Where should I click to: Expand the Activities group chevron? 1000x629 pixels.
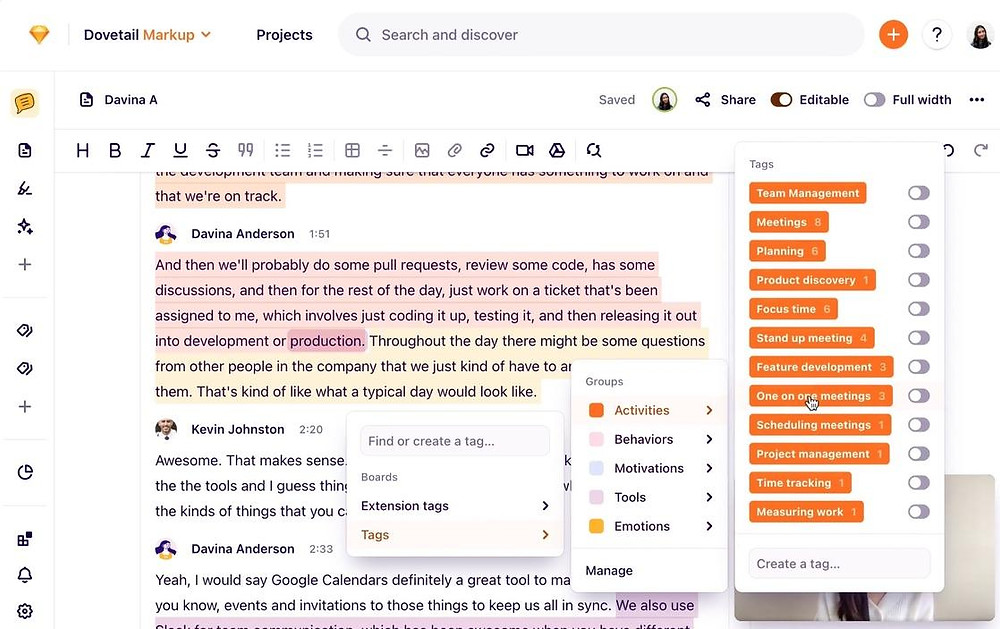709,410
